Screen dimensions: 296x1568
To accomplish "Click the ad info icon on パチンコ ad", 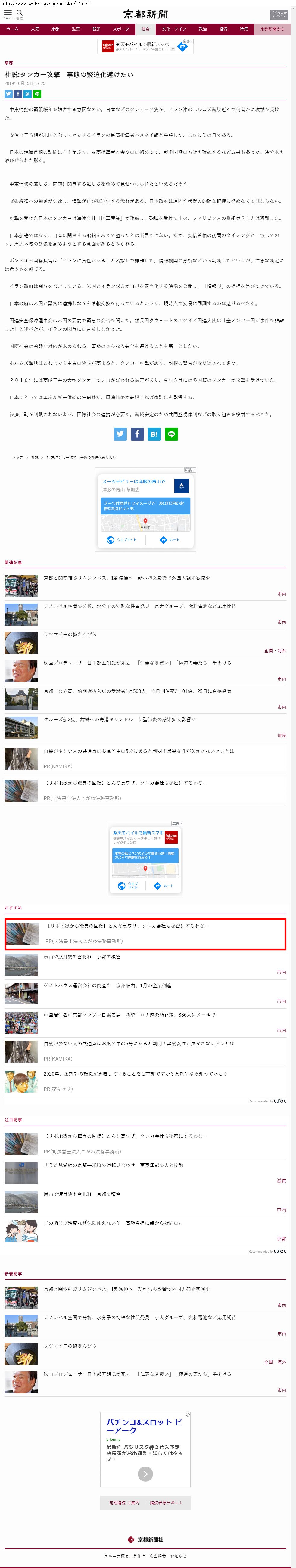I will coord(188,1414).
